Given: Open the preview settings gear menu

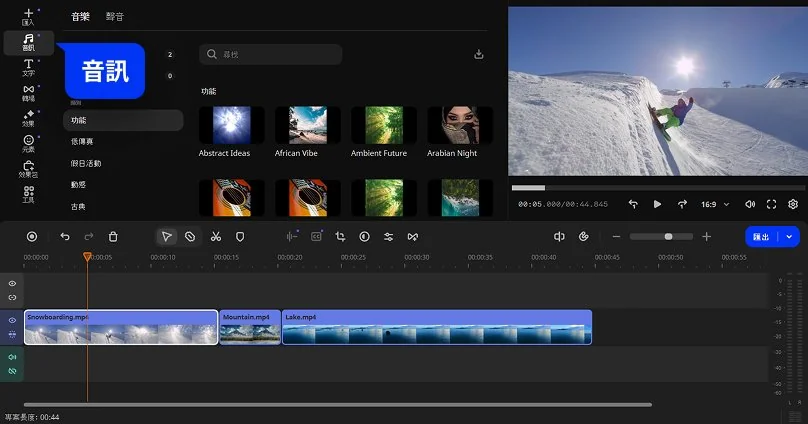Looking at the screenshot, I should tap(793, 204).
